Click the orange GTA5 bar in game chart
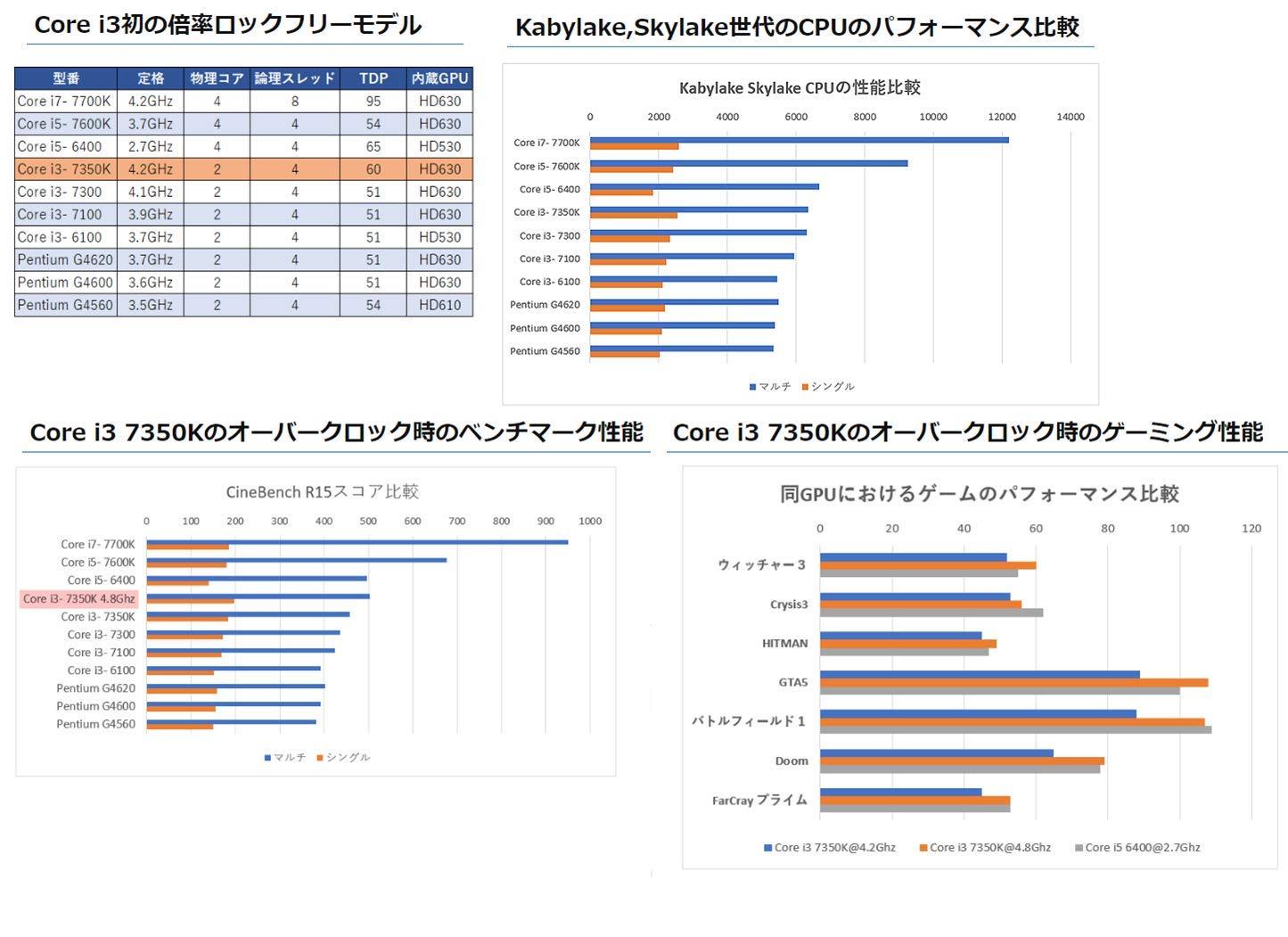1288x937 pixels. pyautogui.click(x=1014, y=683)
